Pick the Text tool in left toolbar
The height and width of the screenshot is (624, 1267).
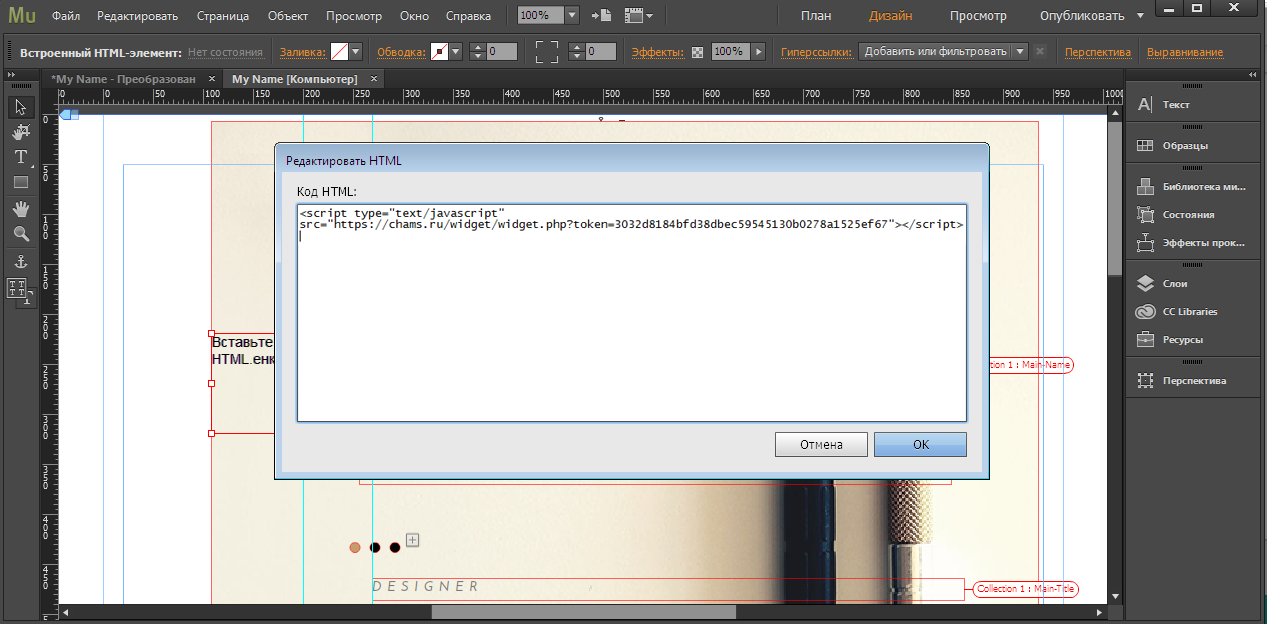click(x=20, y=158)
